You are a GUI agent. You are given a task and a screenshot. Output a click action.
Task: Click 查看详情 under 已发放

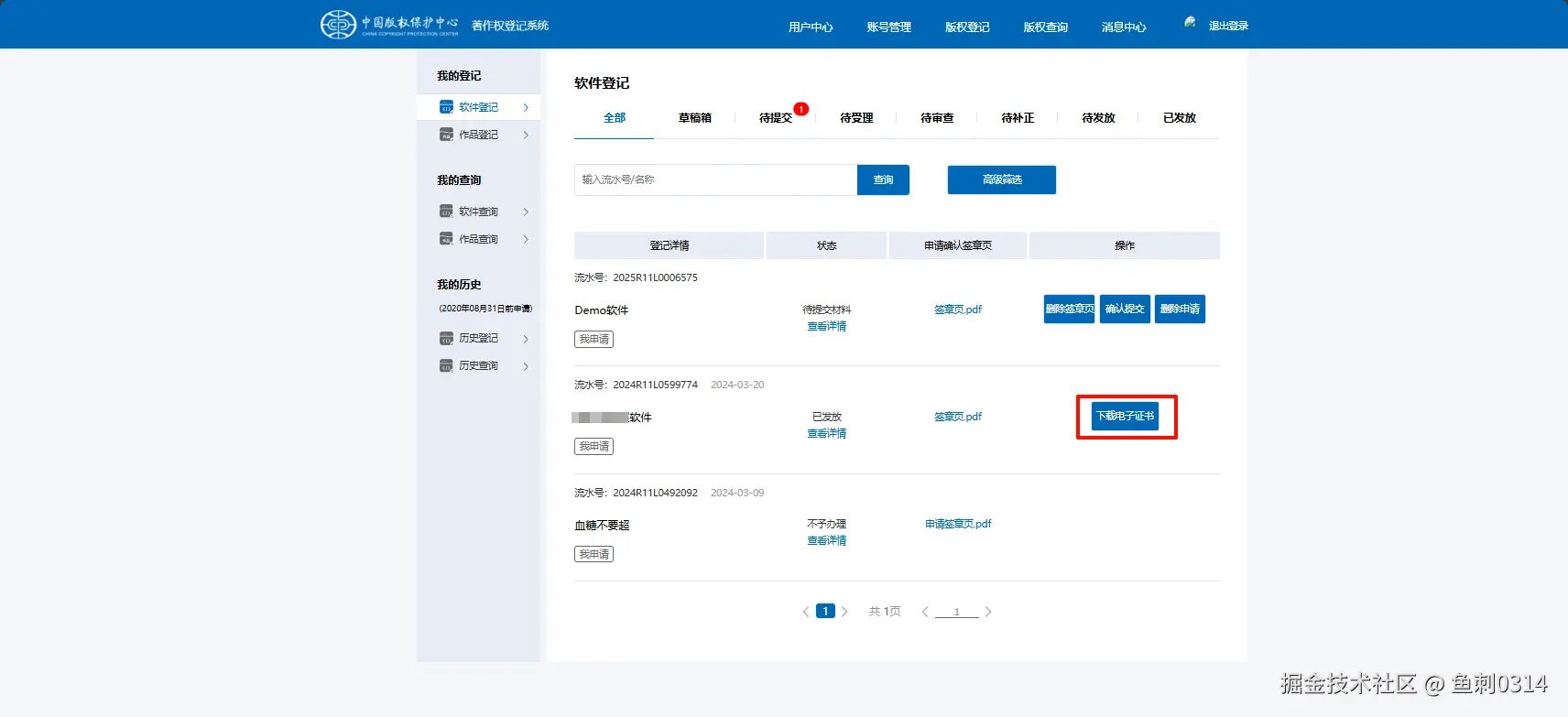[x=826, y=433]
